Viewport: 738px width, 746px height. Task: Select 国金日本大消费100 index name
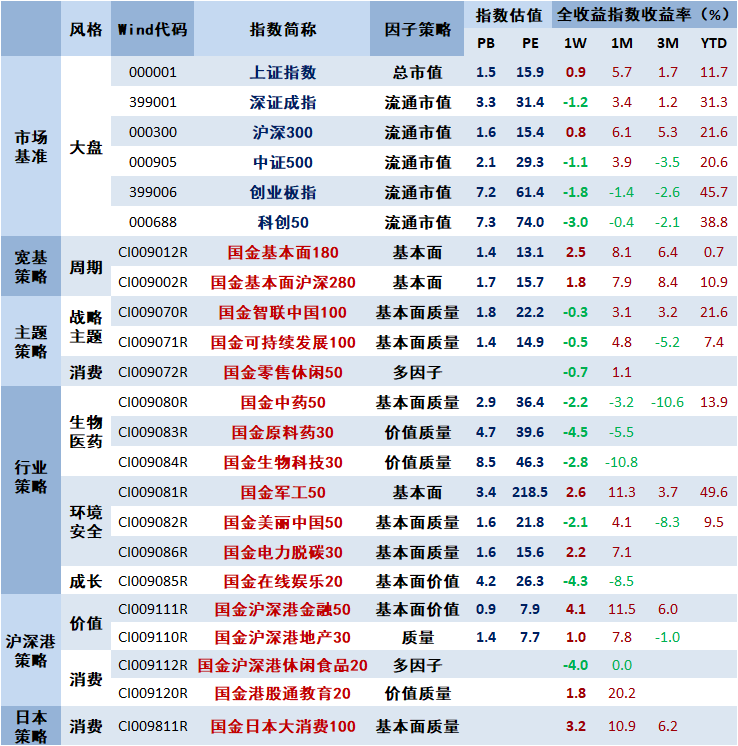pos(283,726)
